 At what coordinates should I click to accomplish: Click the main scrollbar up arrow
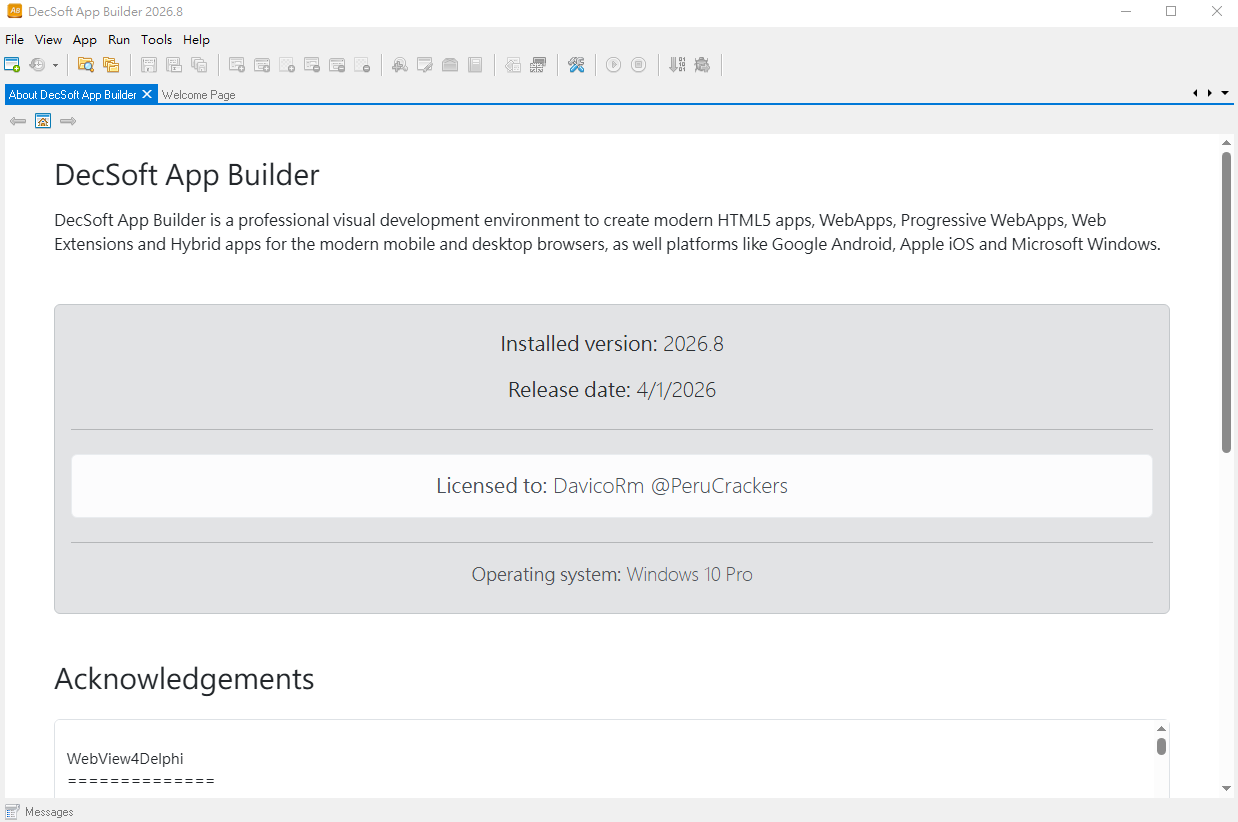coord(1226,143)
